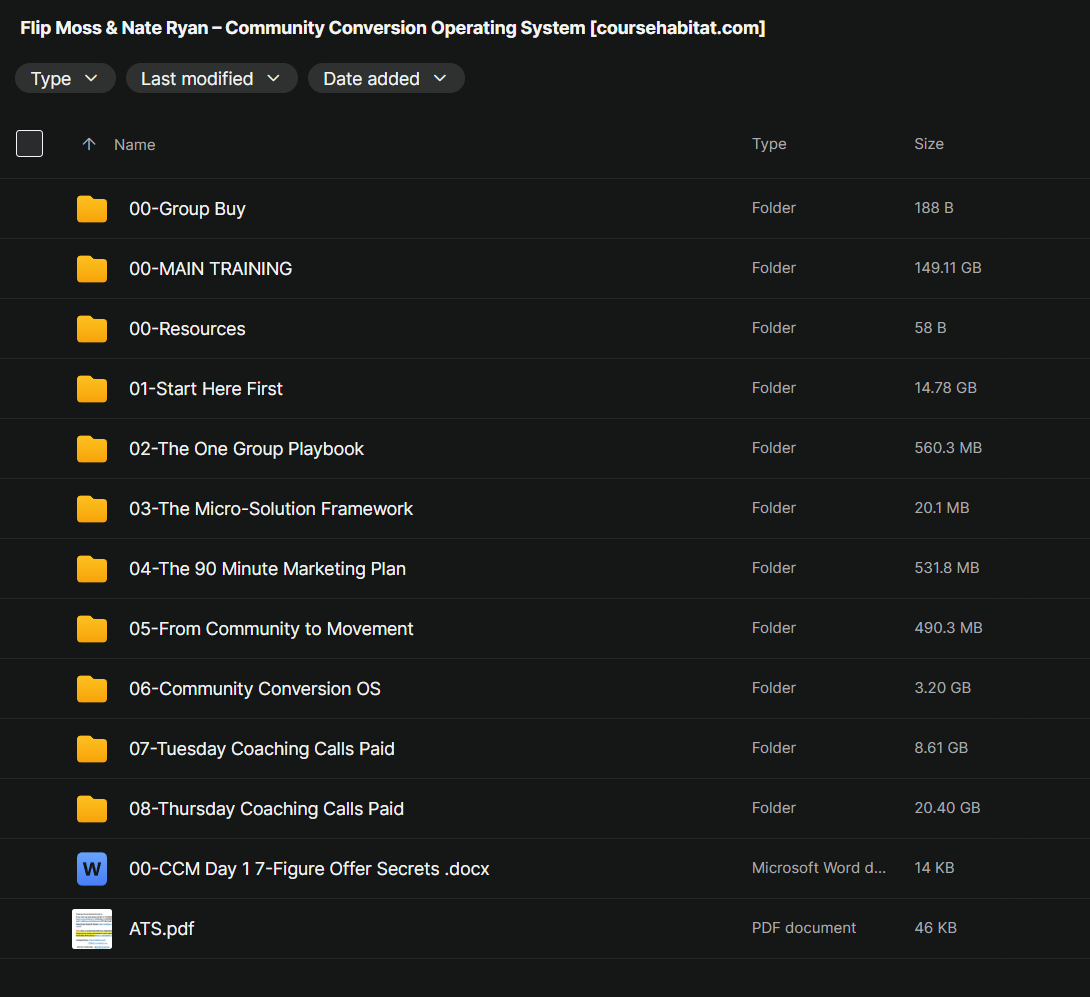Open 04-The 90 Minute Marketing Plan name
Image resolution: width=1090 pixels, height=997 pixels.
(x=268, y=569)
